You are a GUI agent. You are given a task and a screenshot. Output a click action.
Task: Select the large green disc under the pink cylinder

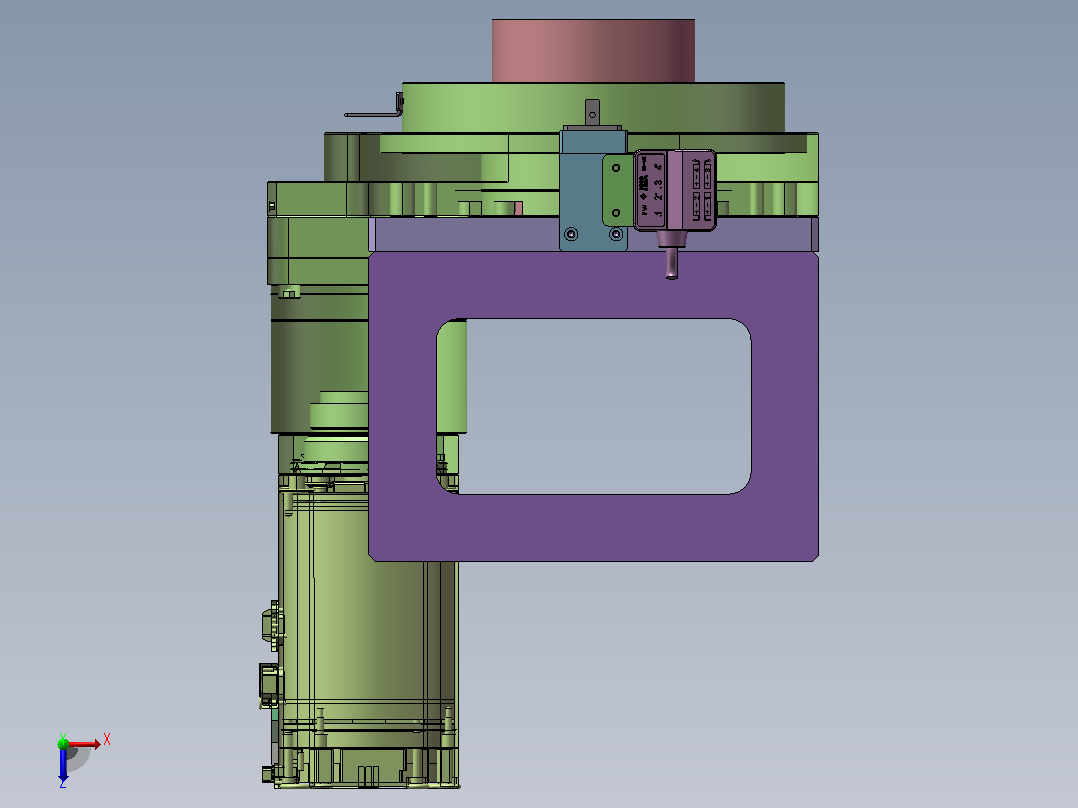(593, 107)
